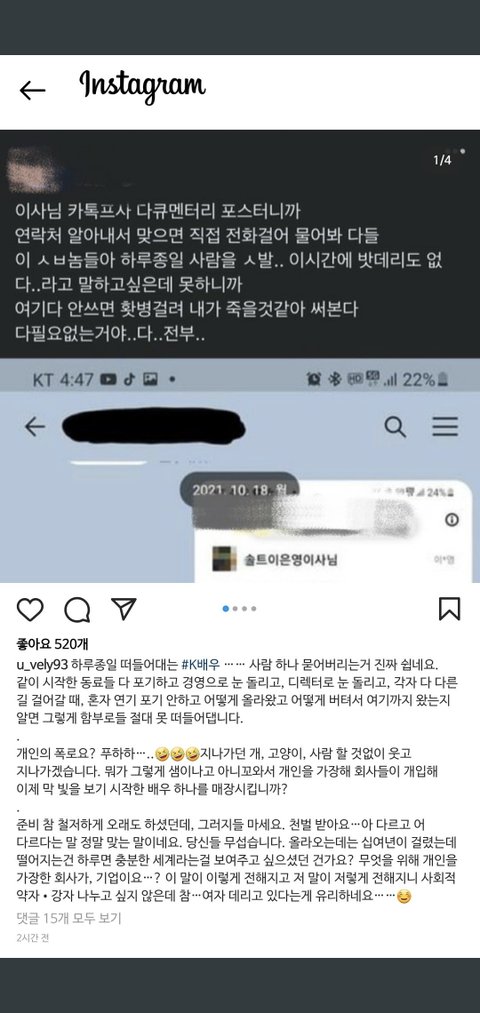
Task: Open the hamburger menu in the chat screenshot
Action: coord(445,426)
